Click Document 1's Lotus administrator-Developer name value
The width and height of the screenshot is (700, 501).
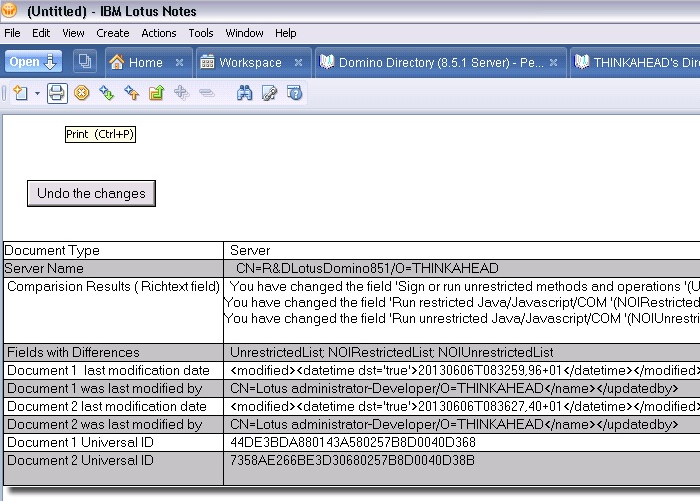tap(454, 388)
